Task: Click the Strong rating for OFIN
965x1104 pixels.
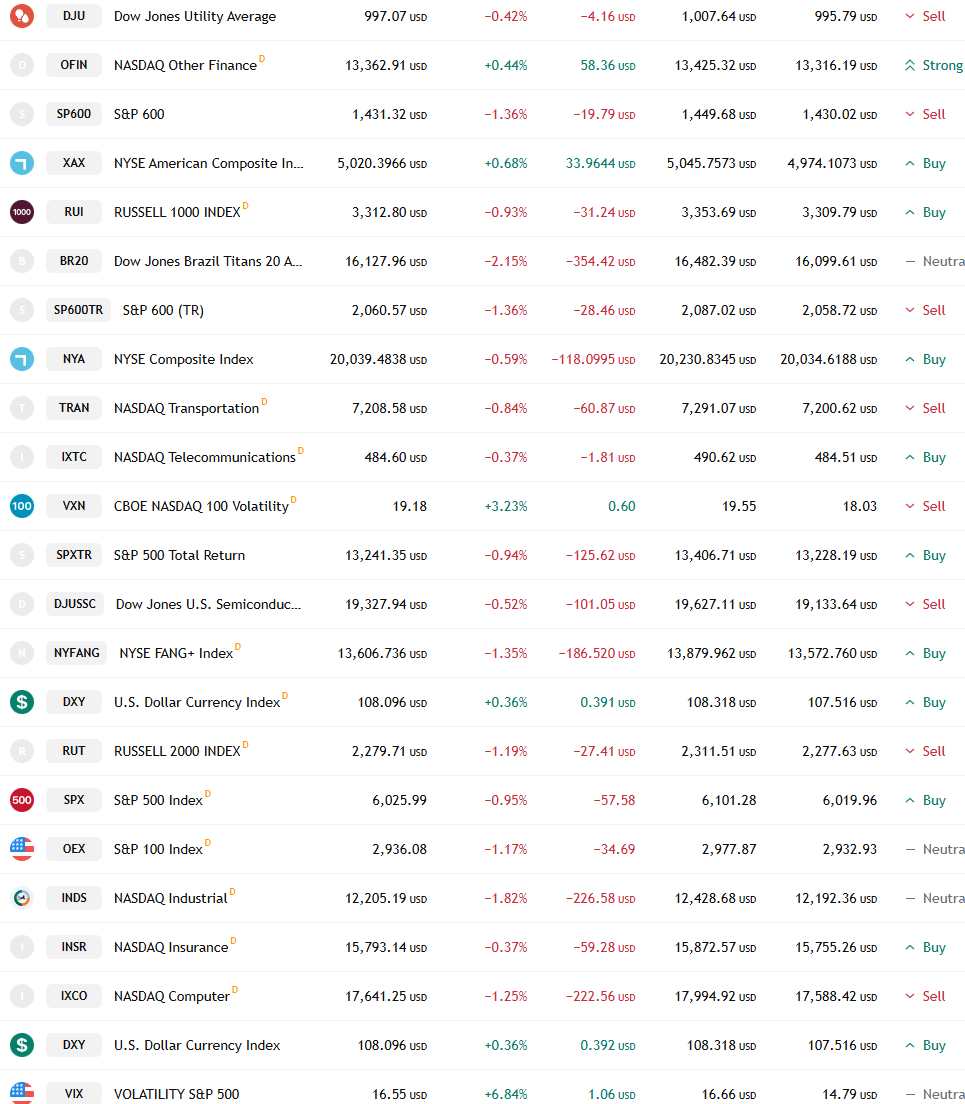Action: tap(934, 65)
